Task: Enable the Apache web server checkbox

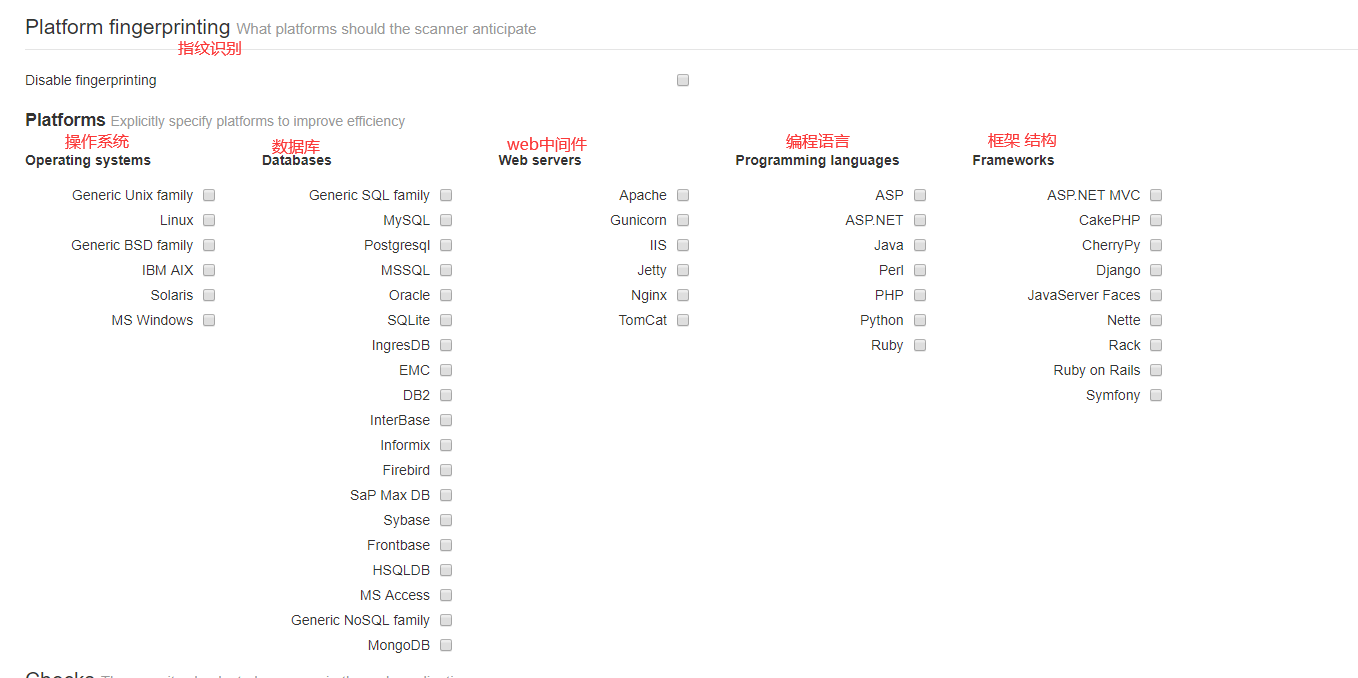Action: (x=683, y=195)
